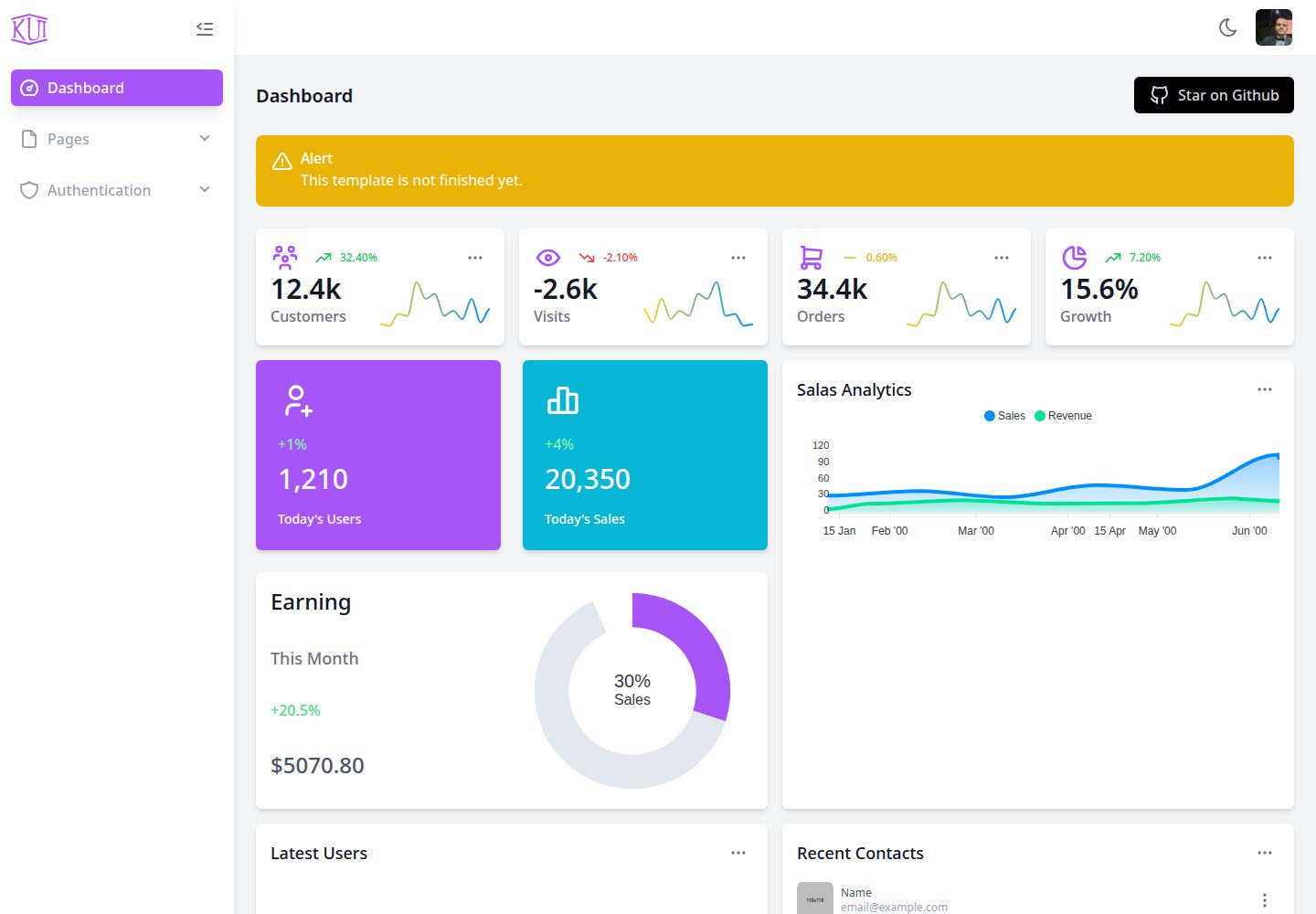Viewport: 1316px width, 914px height.
Task: Click the Star on Github button
Action: point(1214,95)
